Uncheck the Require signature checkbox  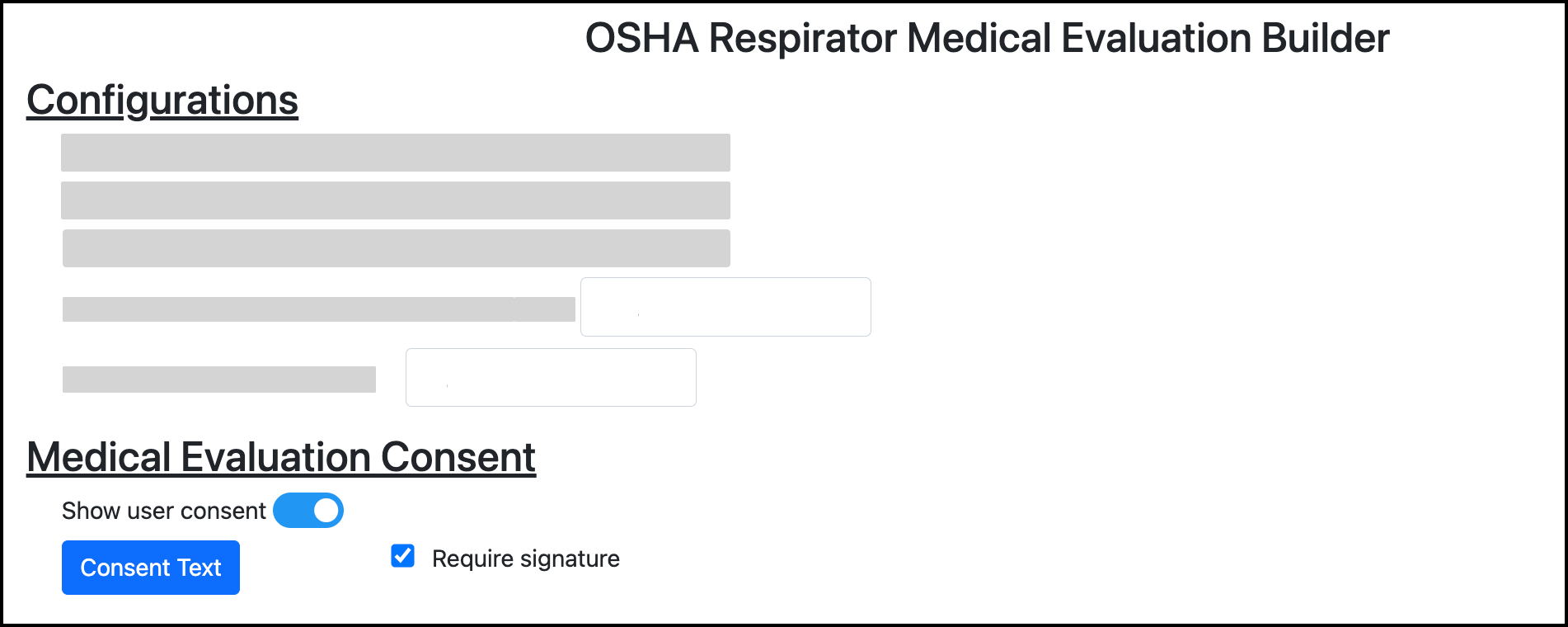click(x=401, y=557)
